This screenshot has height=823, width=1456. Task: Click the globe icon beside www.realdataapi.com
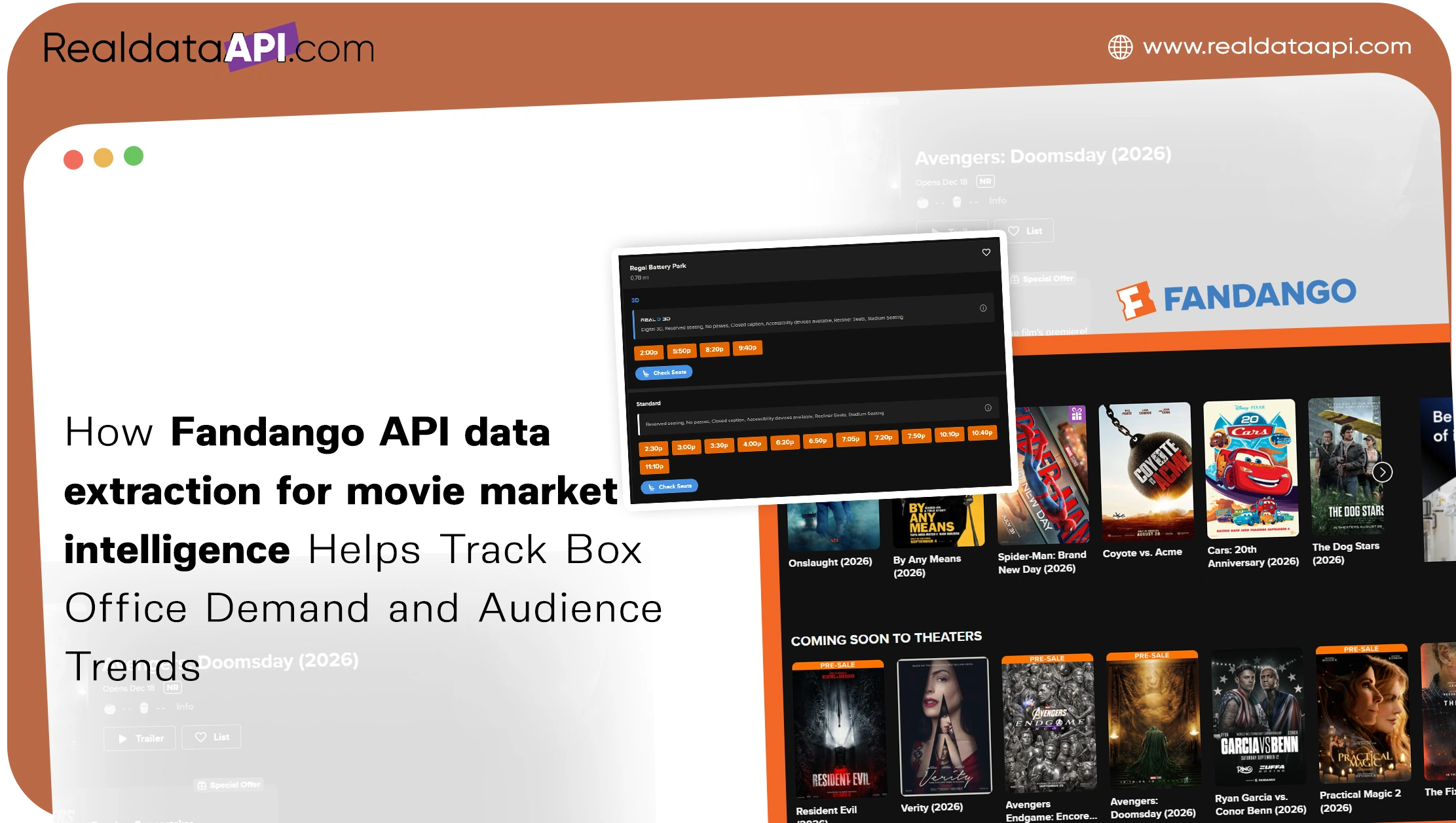[1120, 47]
